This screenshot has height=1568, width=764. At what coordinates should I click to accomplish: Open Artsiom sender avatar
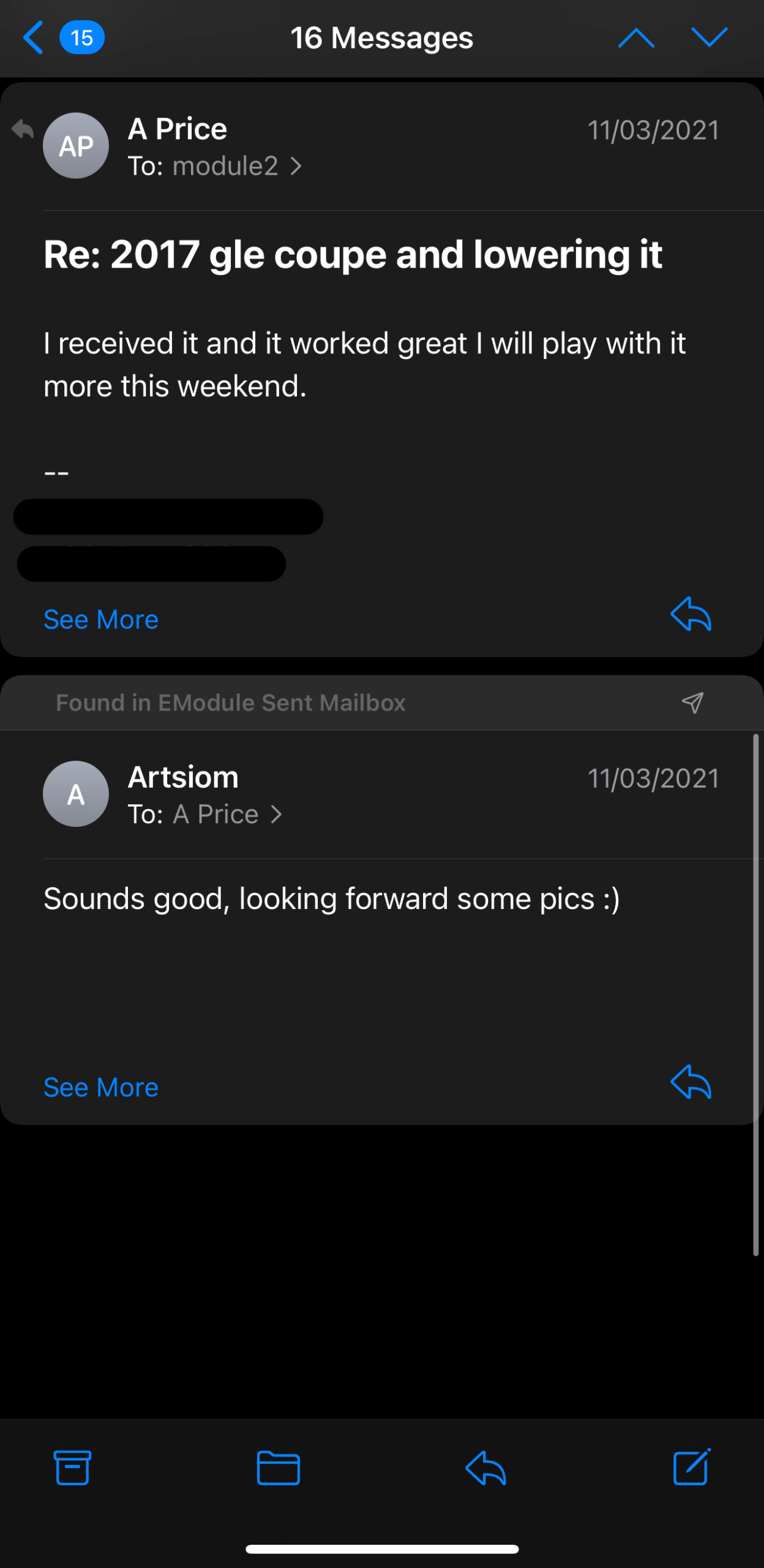coord(76,794)
